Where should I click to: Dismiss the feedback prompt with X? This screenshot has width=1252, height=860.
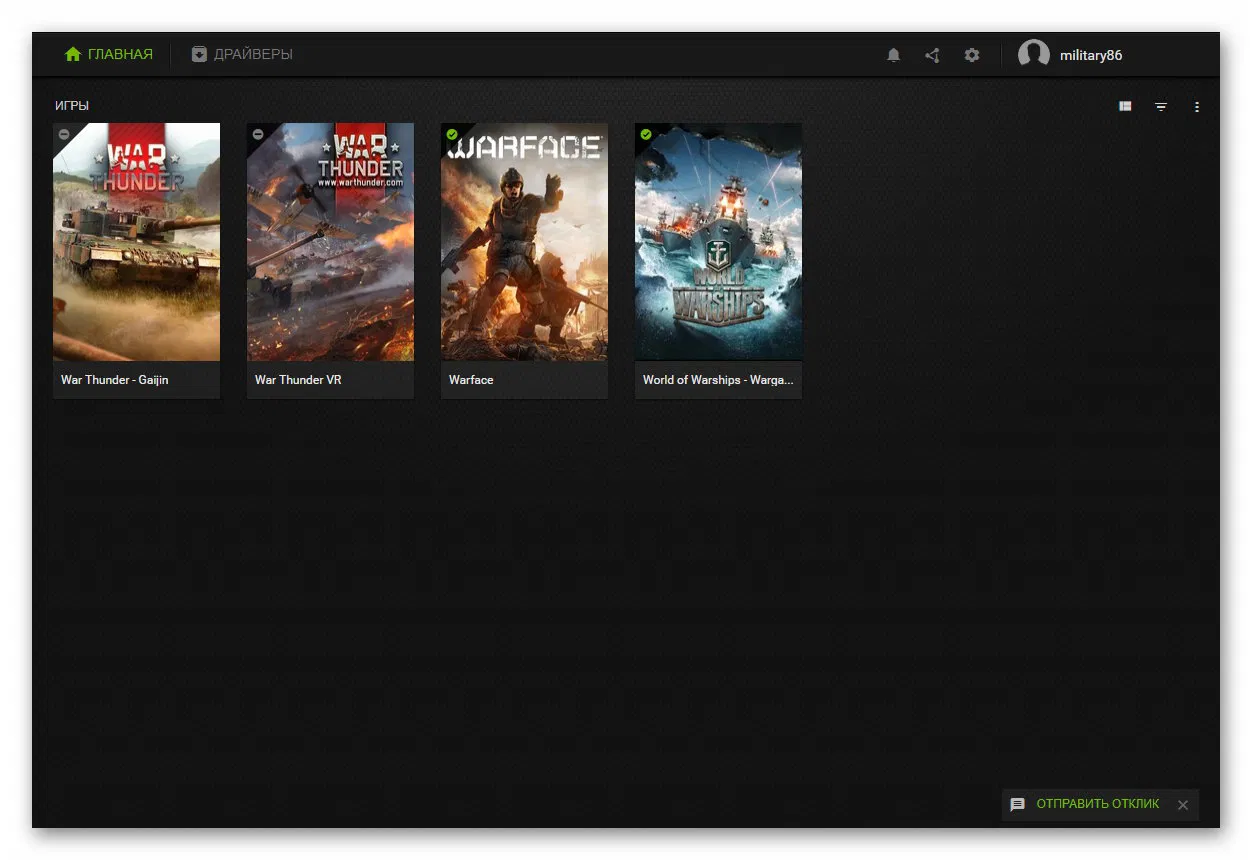(x=1183, y=805)
